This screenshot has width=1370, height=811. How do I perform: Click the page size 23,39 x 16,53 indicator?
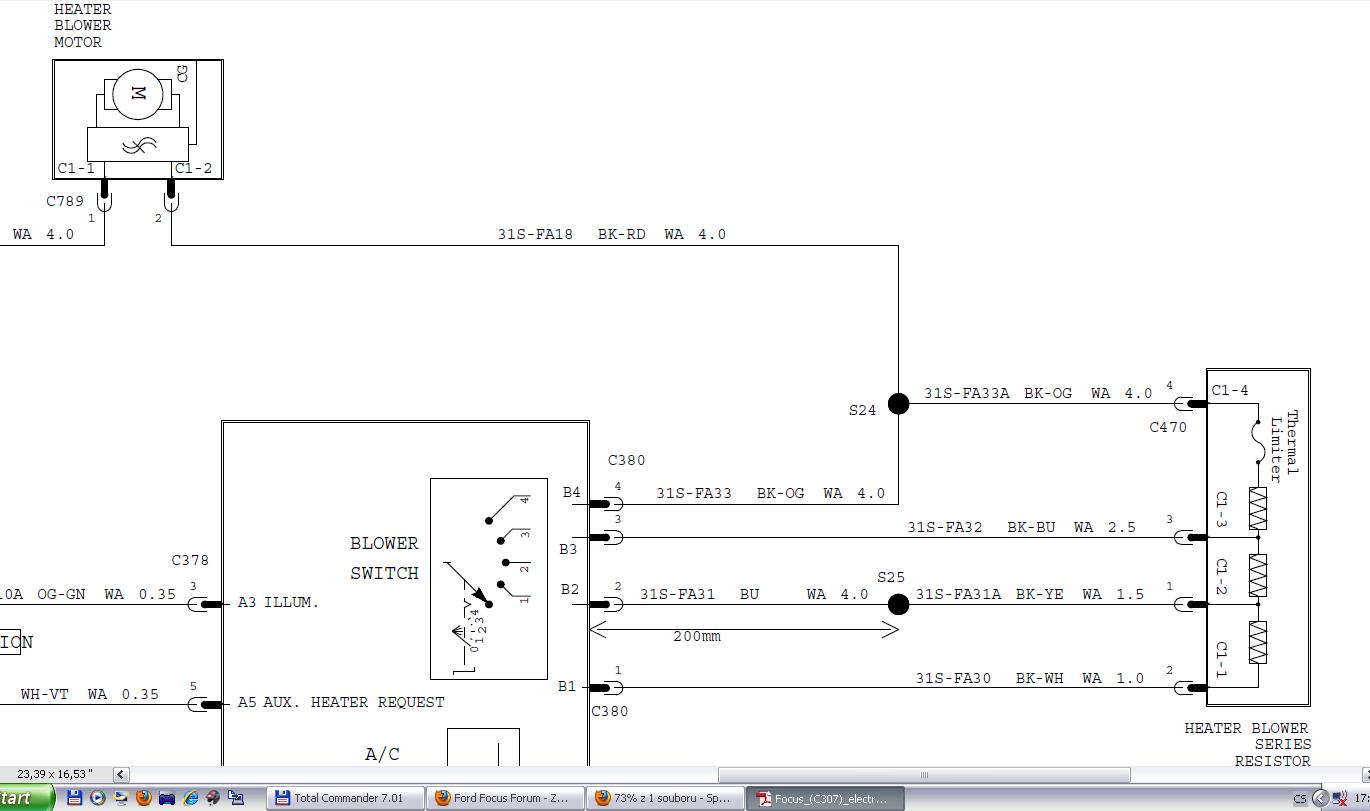55,774
